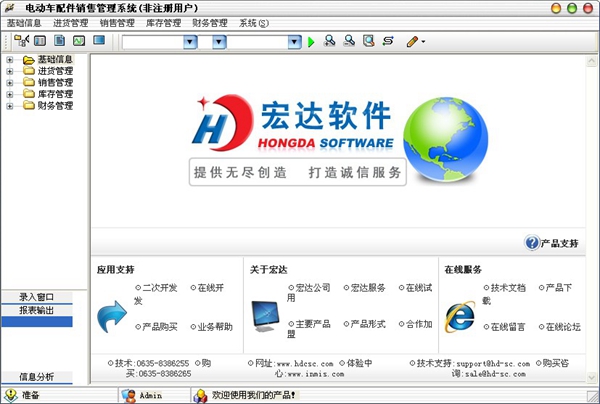Click the blue screen toolbar icon

click(99, 40)
